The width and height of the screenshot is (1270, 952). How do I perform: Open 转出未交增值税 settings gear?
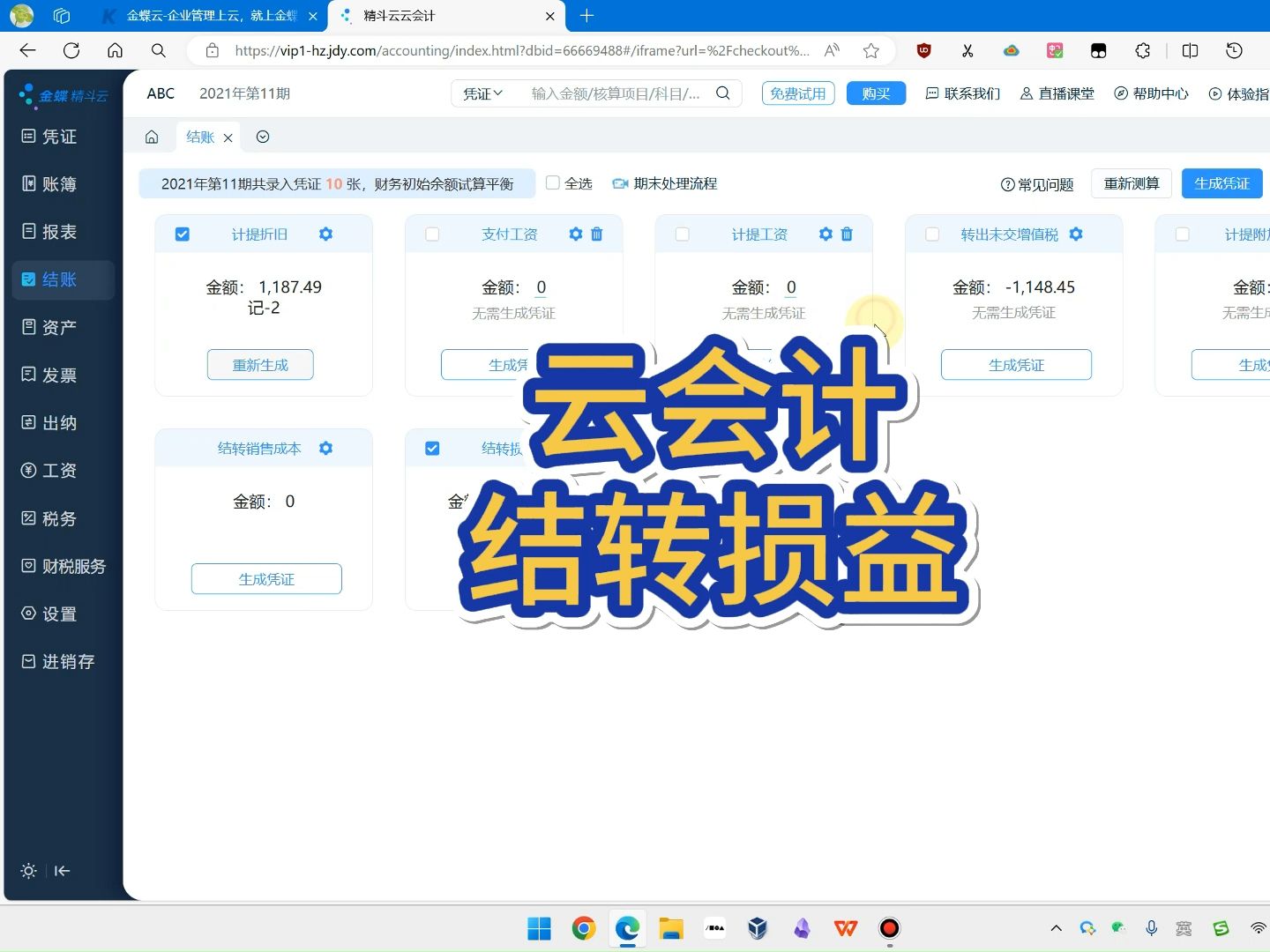click(x=1076, y=234)
